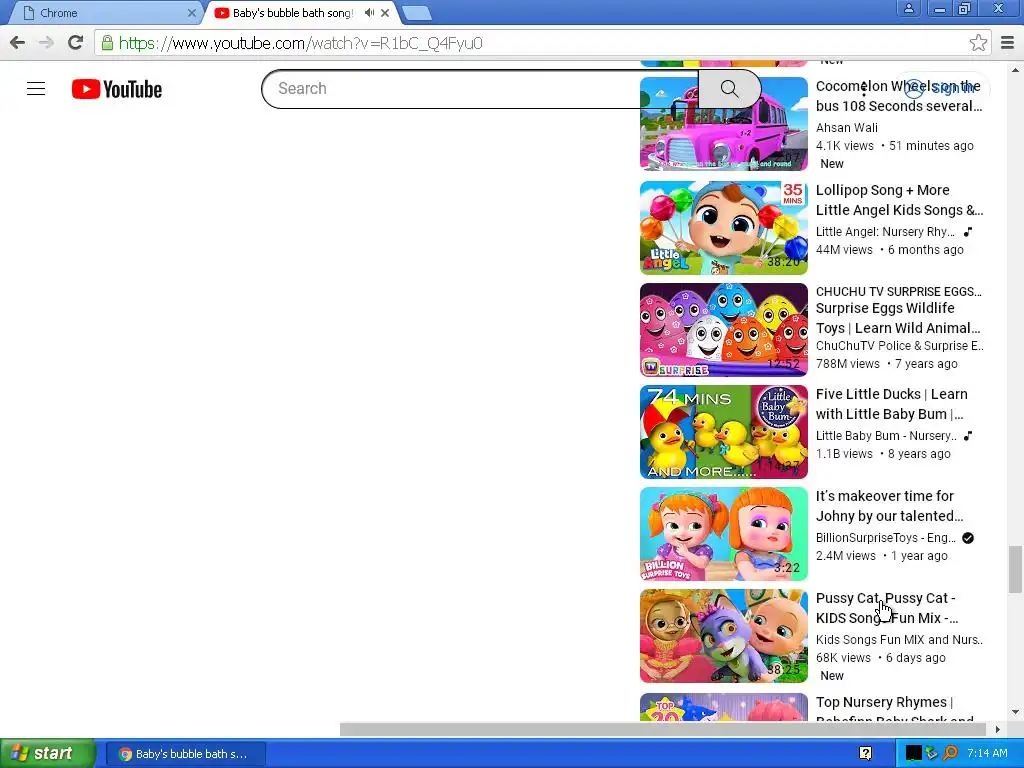The width and height of the screenshot is (1024, 768).
Task: Click the Lollipop Song thumbnail
Action: (x=724, y=227)
